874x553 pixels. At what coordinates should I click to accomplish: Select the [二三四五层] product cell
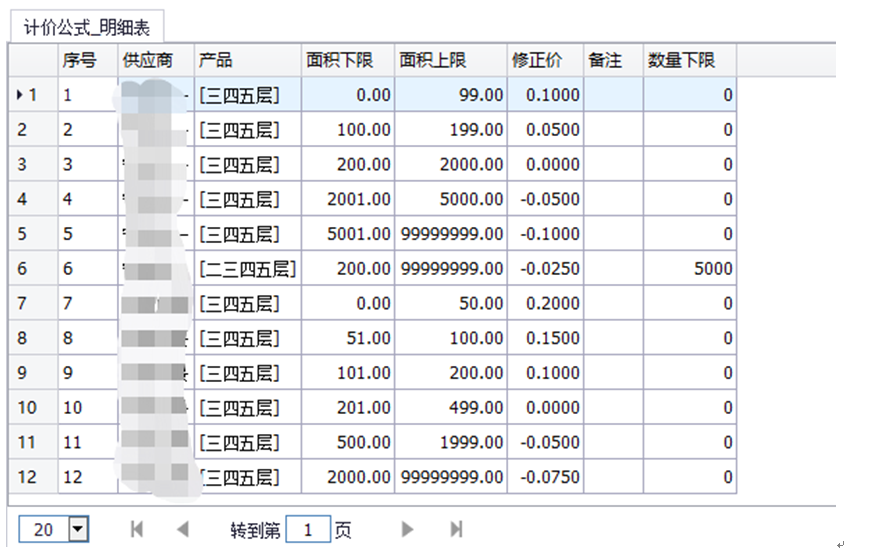point(247,269)
